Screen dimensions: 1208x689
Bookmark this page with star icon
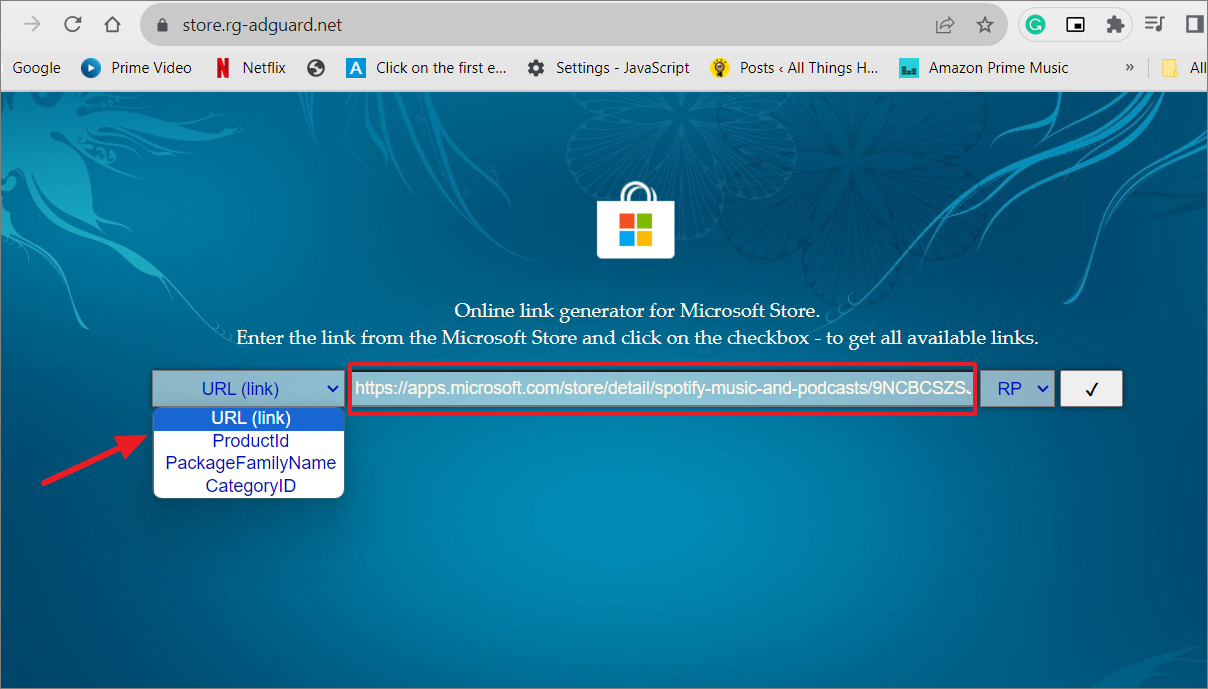(985, 25)
